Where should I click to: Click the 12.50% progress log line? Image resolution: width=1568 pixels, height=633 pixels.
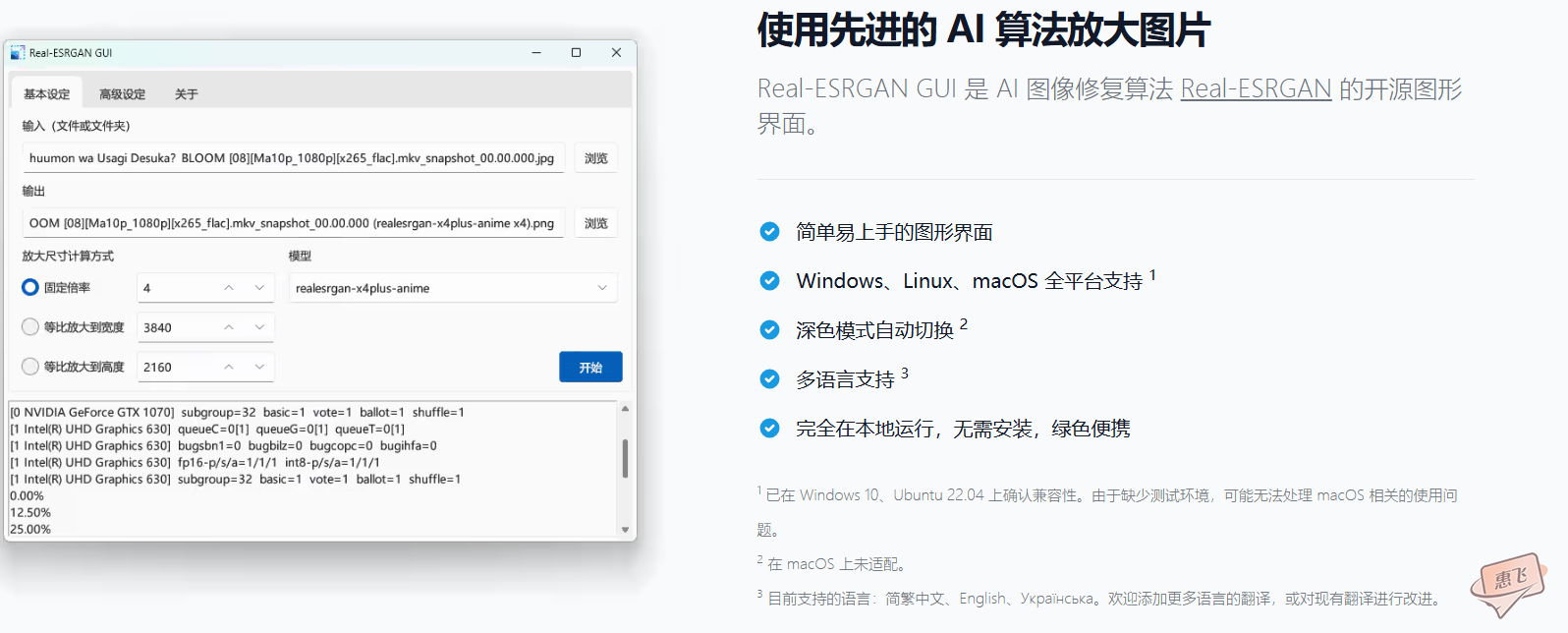[30, 513]
